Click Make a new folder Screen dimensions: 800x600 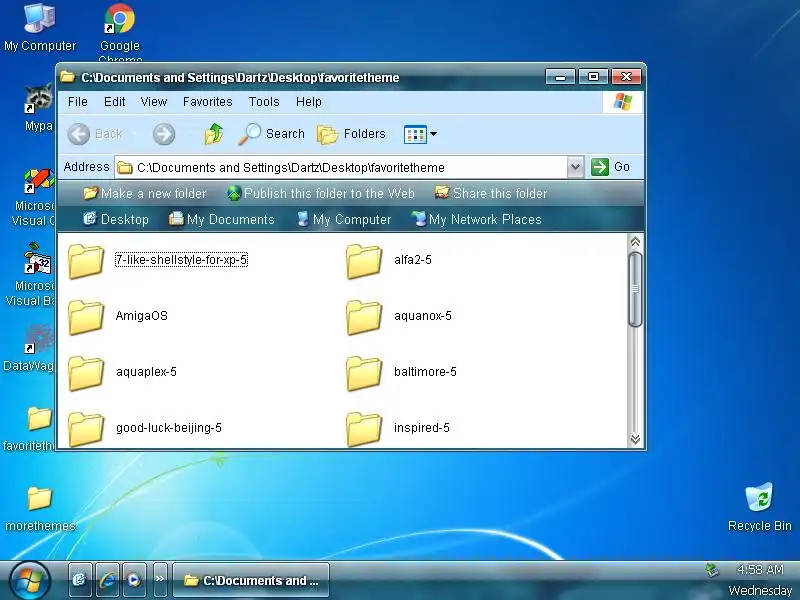coord(145,193)
